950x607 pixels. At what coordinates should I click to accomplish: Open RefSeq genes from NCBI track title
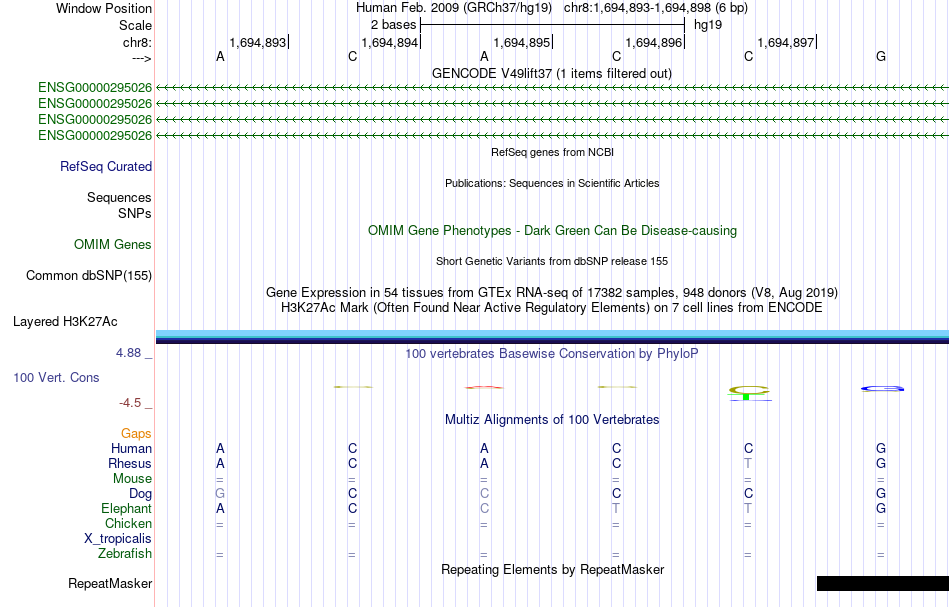[x=552, y=152]
